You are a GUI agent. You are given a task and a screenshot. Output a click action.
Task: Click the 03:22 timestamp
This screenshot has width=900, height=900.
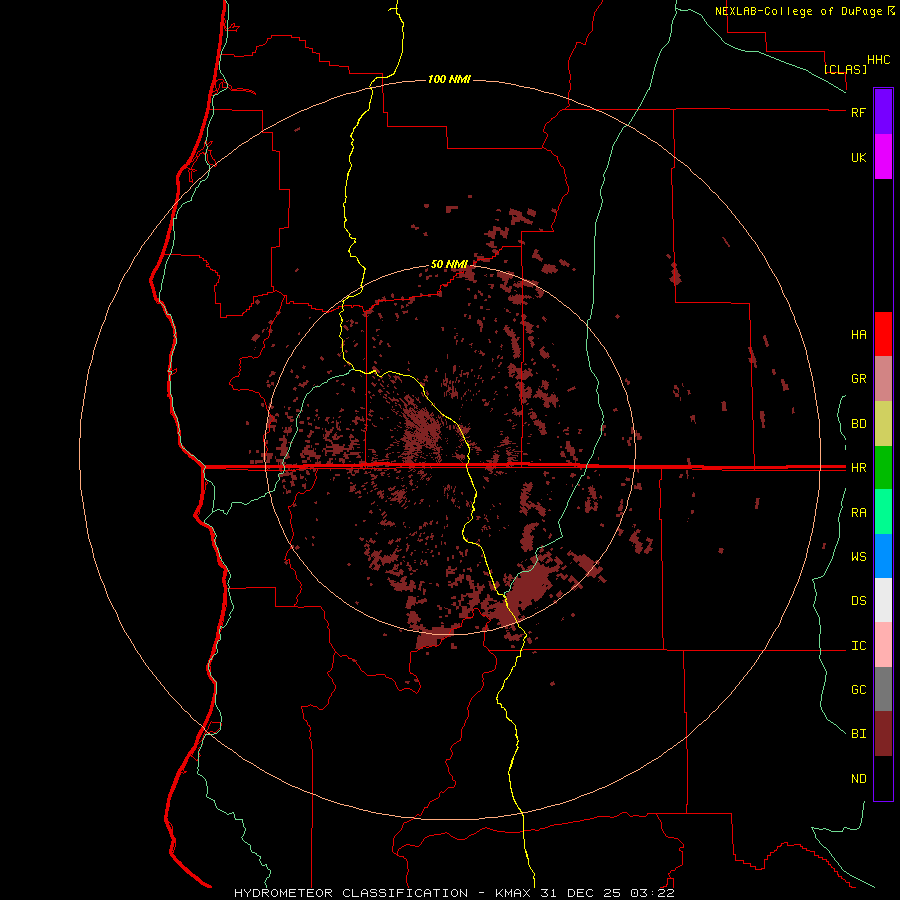[652, 893]
